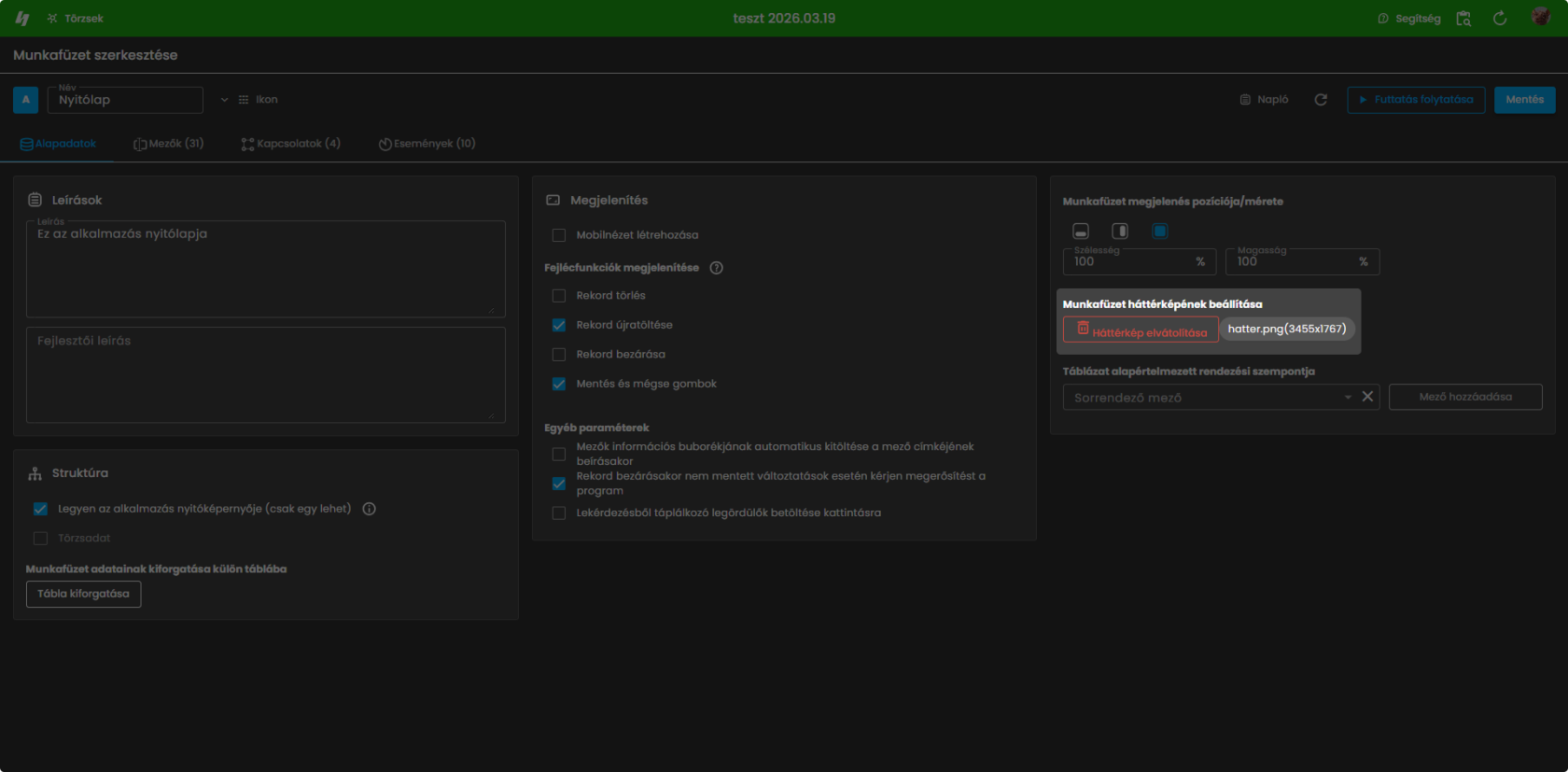Switch to the Kapcsolatok (4) tab
Screen dimensions: 1568x772
tap(290, 144)
